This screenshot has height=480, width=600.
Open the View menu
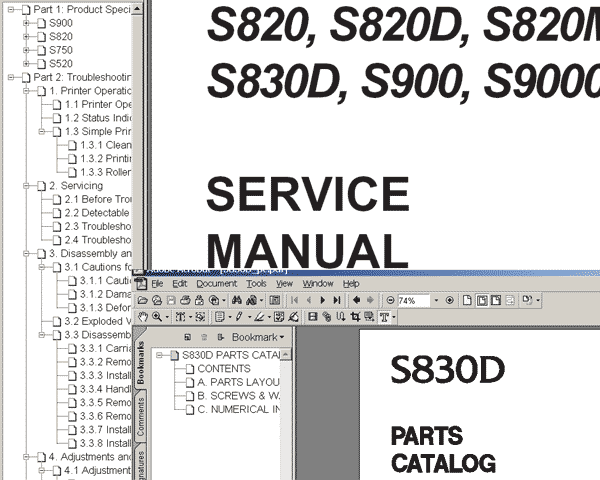tap(284, 284)
